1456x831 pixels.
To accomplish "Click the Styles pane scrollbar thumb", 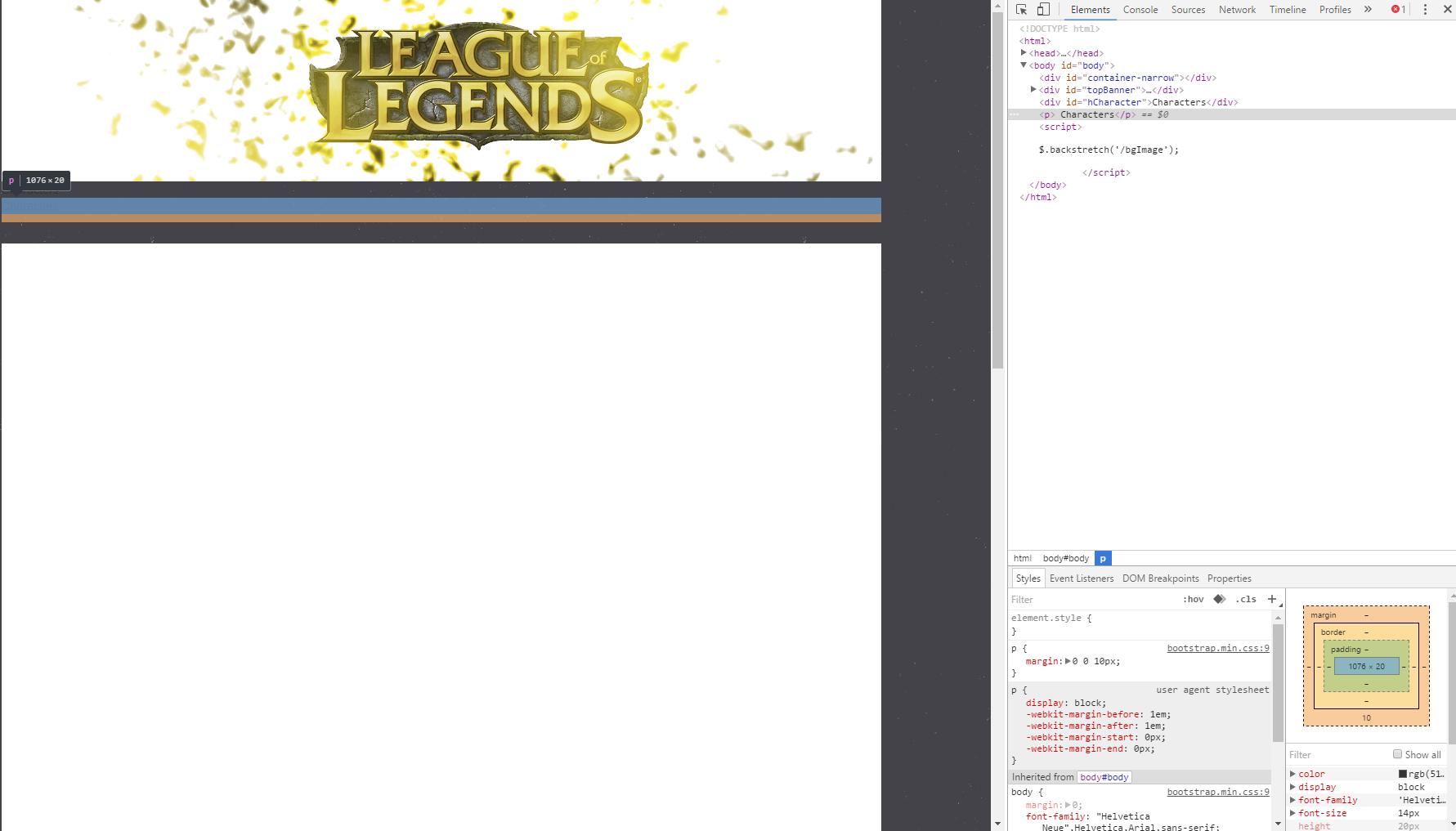I will point(1278,683).
